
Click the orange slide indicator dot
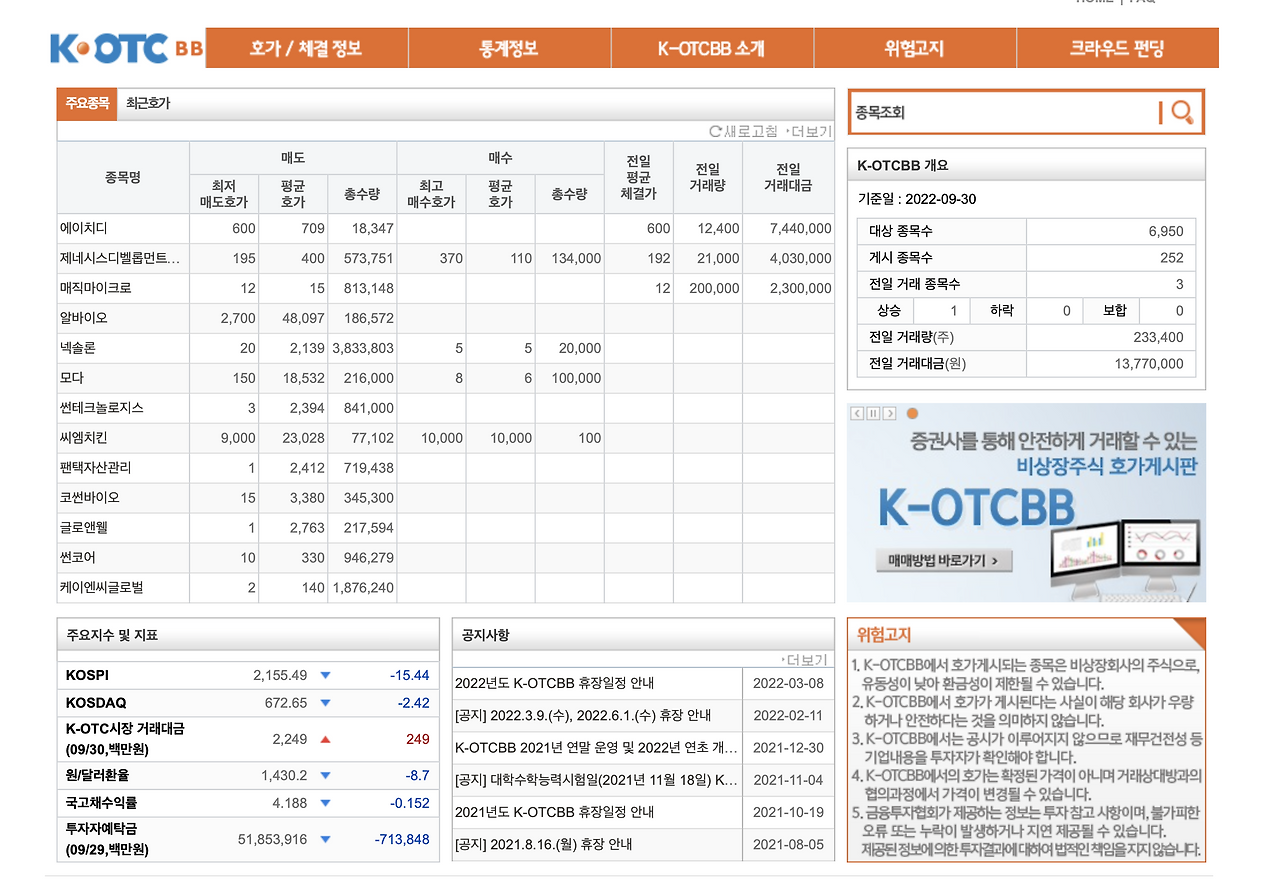pos(913,412)
